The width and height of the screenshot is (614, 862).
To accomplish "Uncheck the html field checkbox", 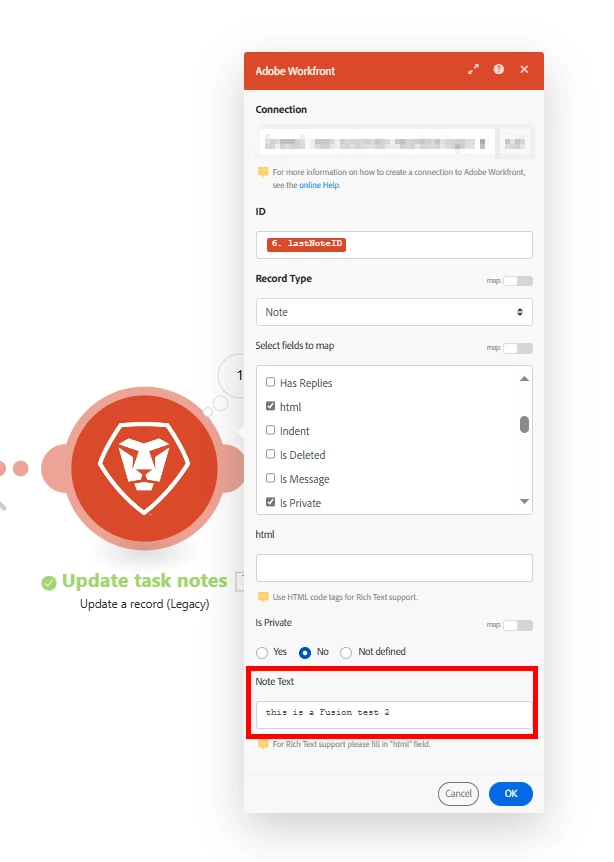I will [x=270, y=406].
